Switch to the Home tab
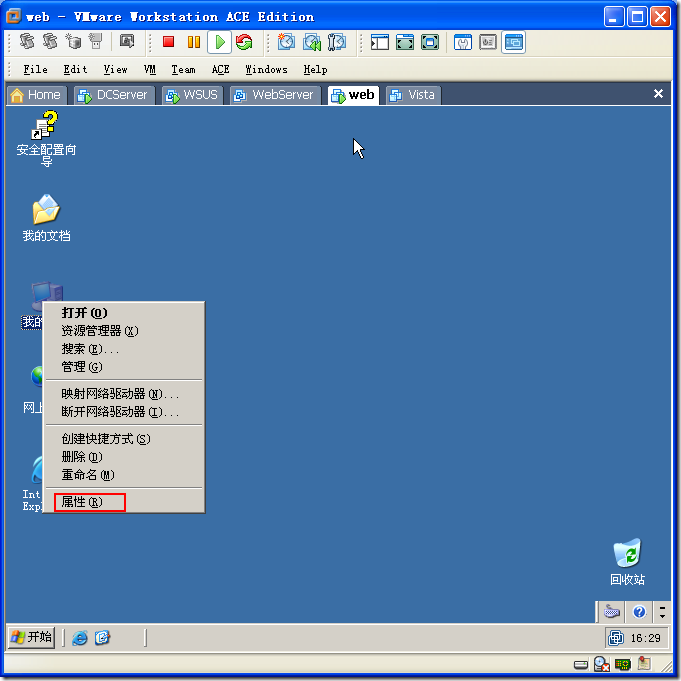 [x=37, y=95]
